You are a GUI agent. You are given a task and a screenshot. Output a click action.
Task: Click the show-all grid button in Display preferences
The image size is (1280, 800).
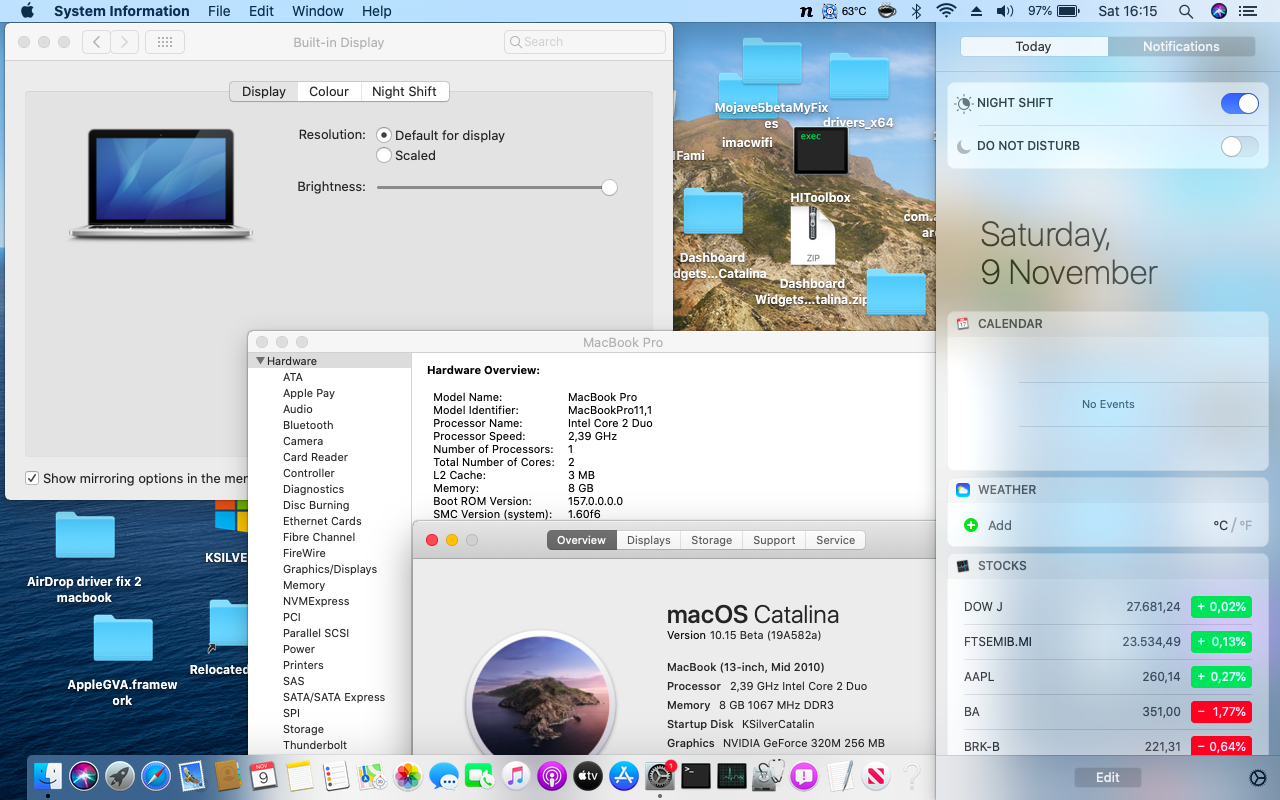[165, 42]
